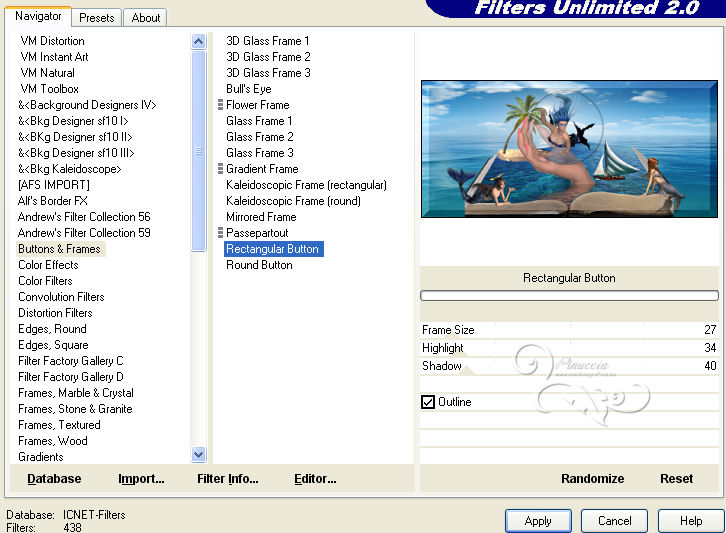Select Color Filters category
The image size is (726, 533).
45,281
